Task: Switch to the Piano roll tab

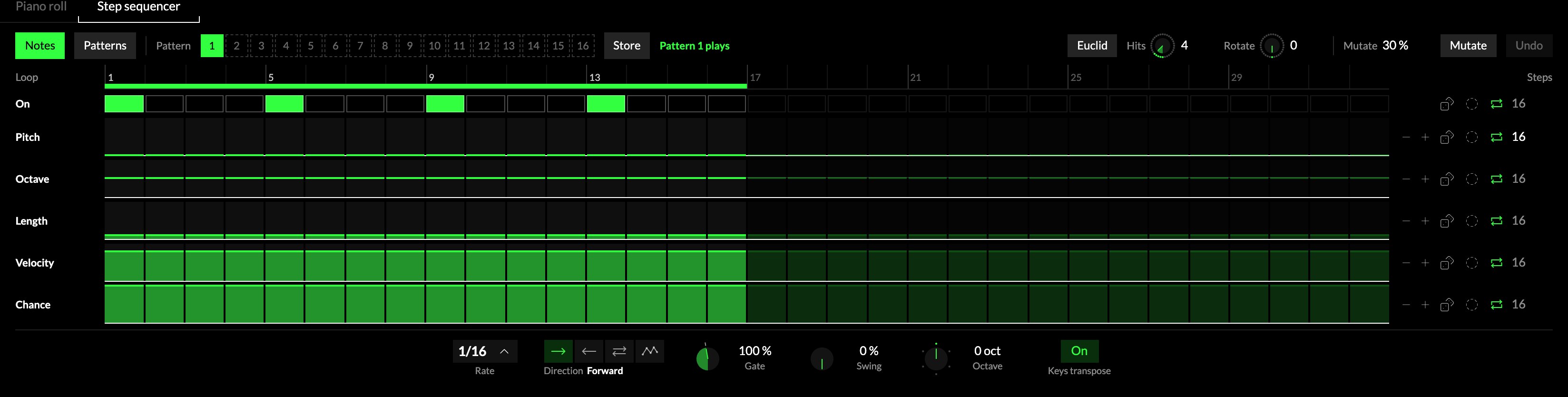Action: click(x=41, y=7)
